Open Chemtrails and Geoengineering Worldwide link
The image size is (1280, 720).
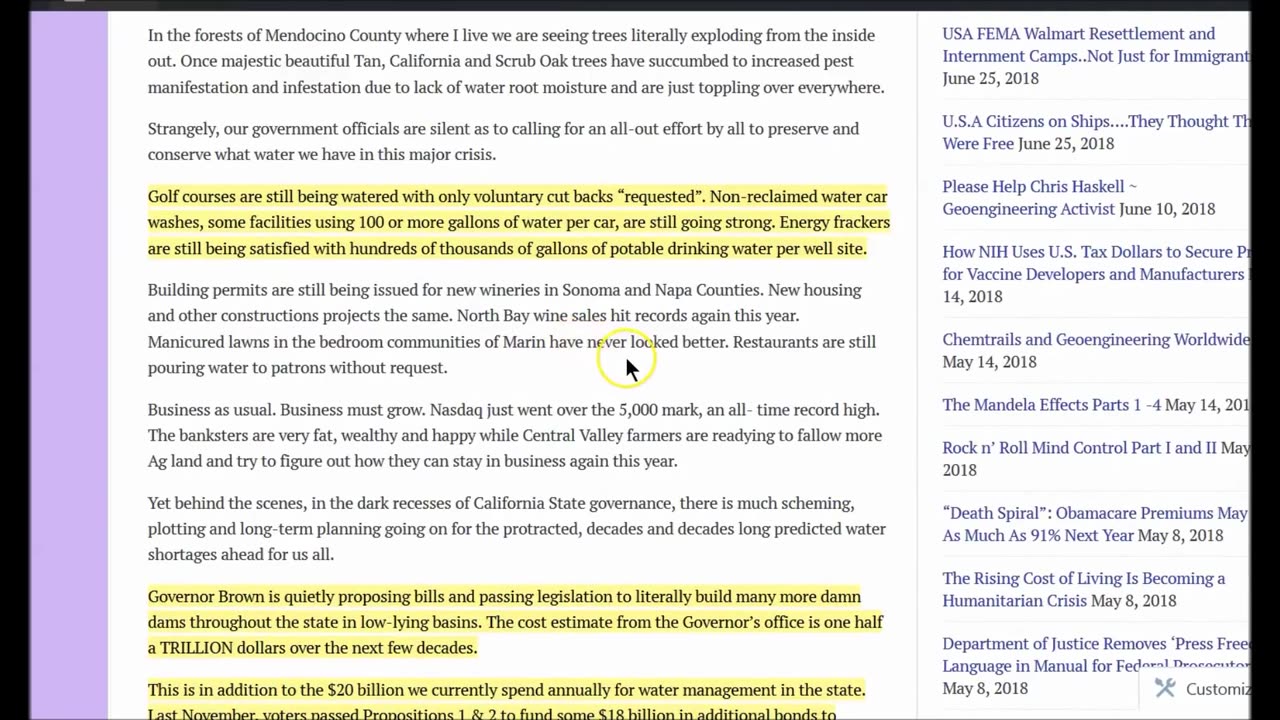coord(1096,340)
